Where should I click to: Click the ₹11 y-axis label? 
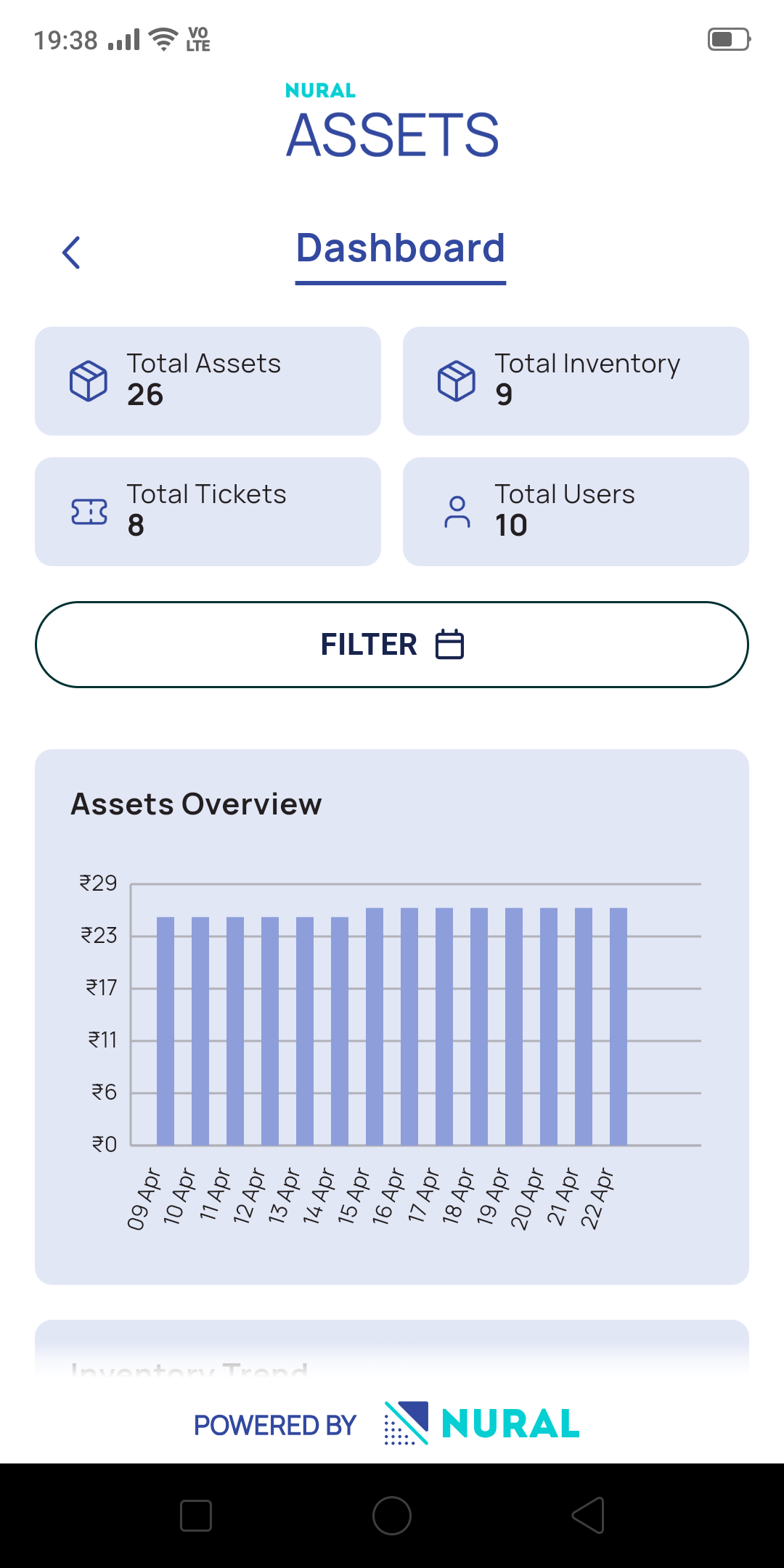click(x=102, y=1040)
